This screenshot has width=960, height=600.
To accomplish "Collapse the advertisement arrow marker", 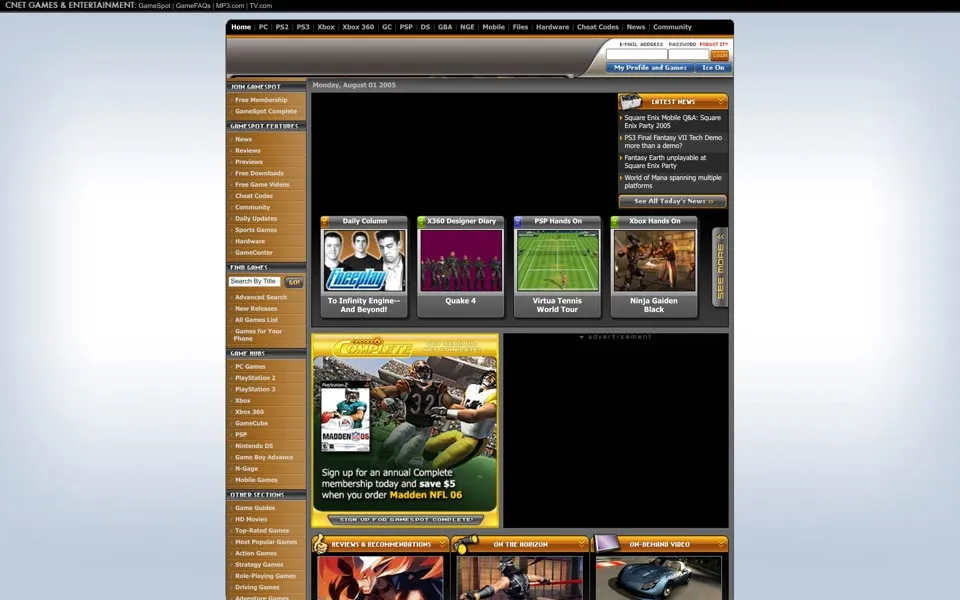I will point(582,337).
